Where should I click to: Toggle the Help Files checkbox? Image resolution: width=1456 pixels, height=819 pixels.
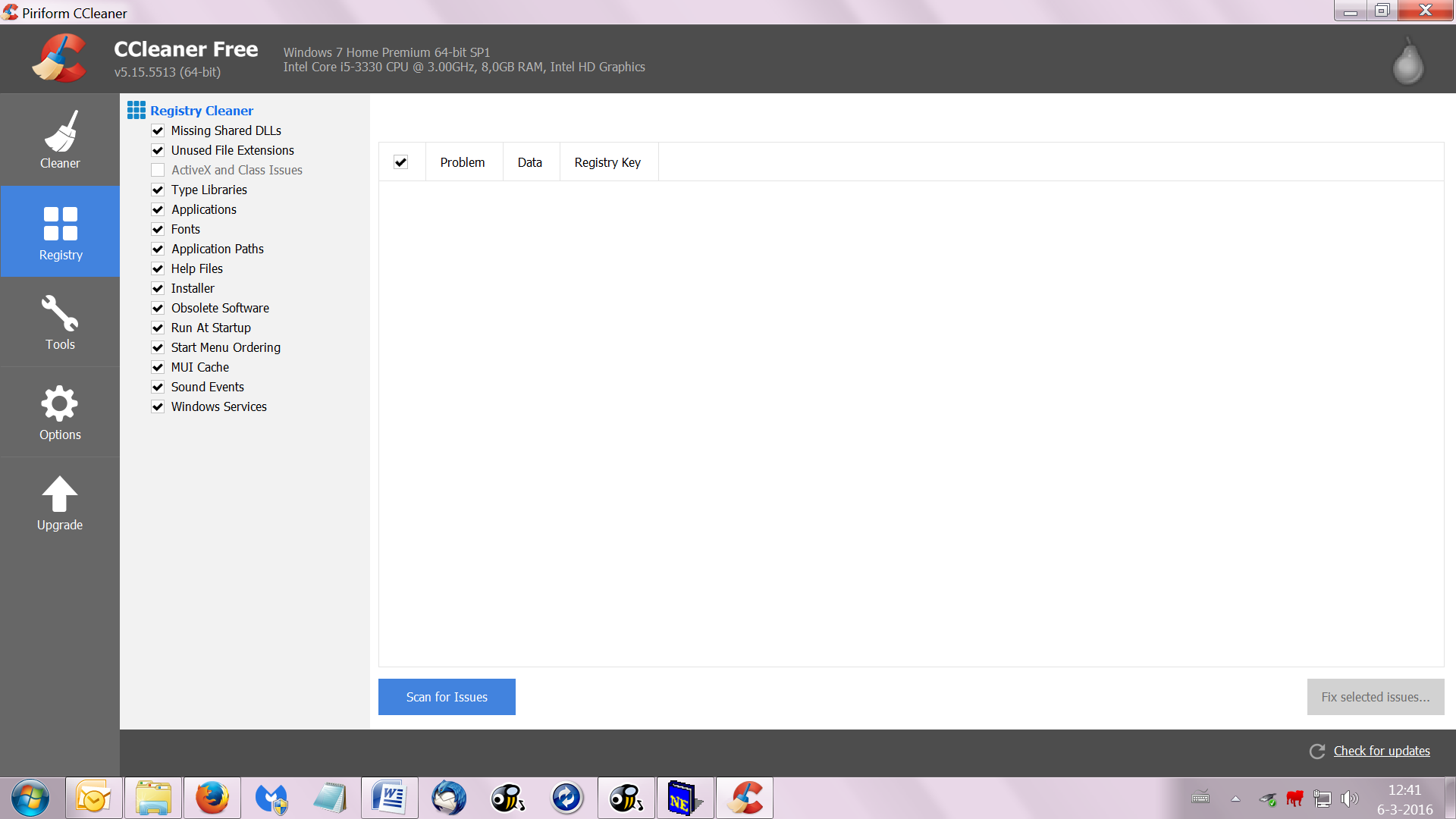click(158, 268)
